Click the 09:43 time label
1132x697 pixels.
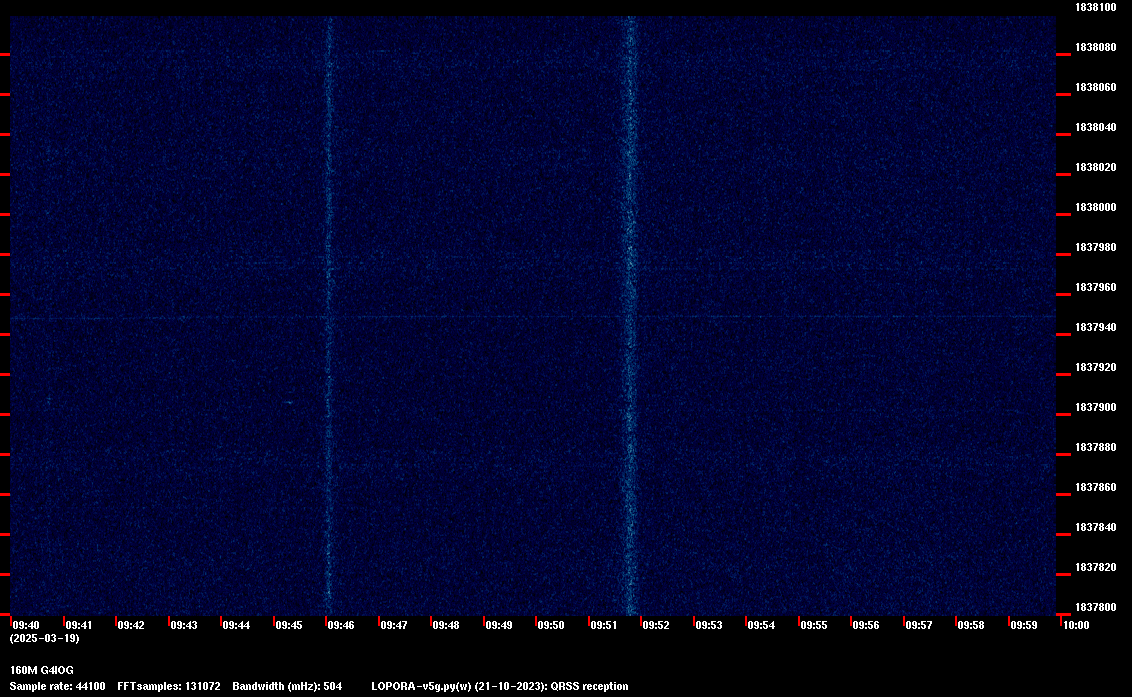[x=183, y=625]
